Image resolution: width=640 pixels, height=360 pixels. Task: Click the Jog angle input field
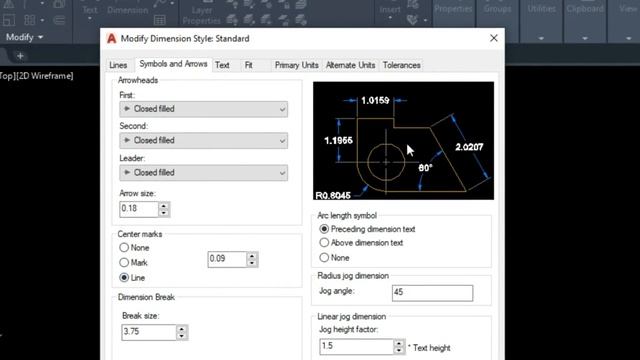point(432,293)
